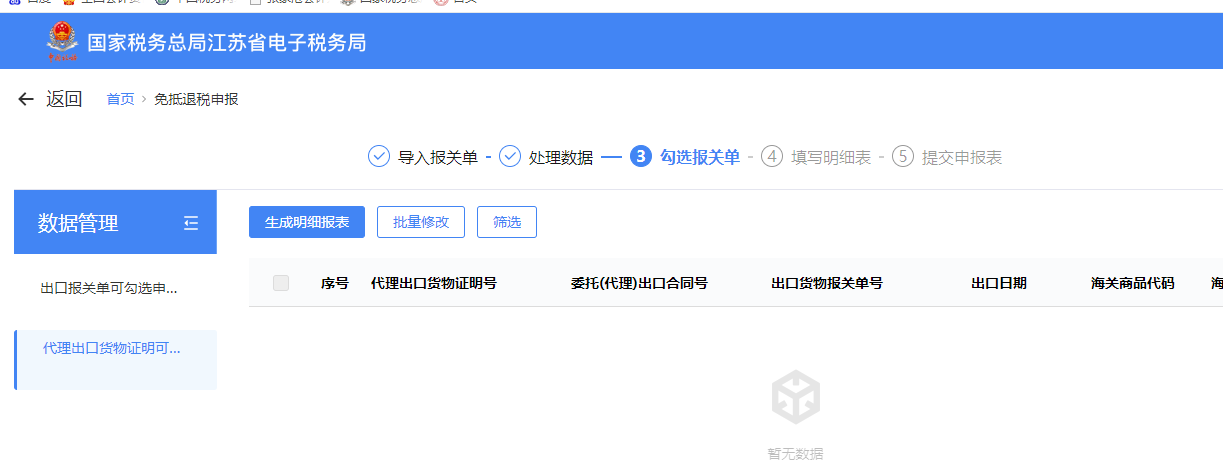The image size is (1223, 472).
Task: Click the step 1 checkmark circle icon
Action: pyautogui.click(x=379, y=157)
